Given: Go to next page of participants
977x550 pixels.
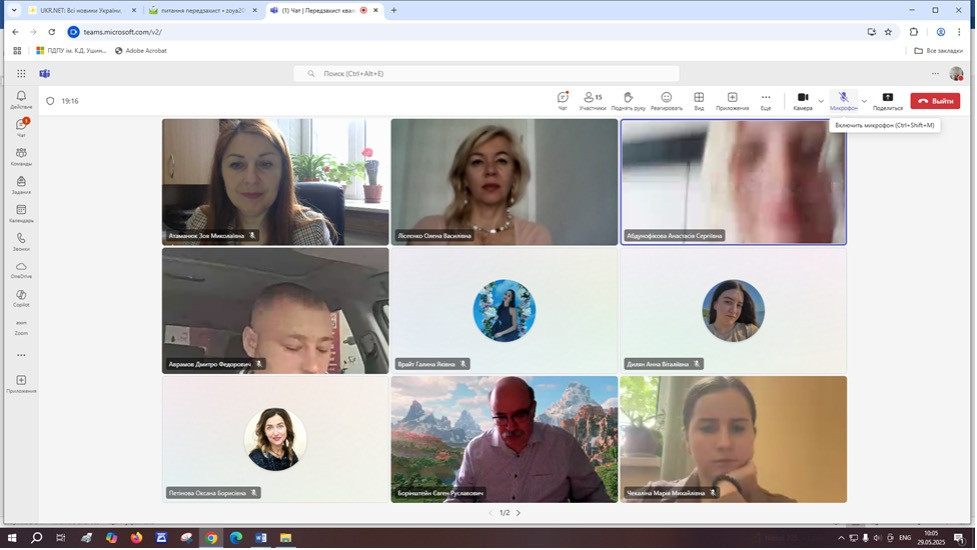Looking at the screenshot, I should (x=518, y=513).
